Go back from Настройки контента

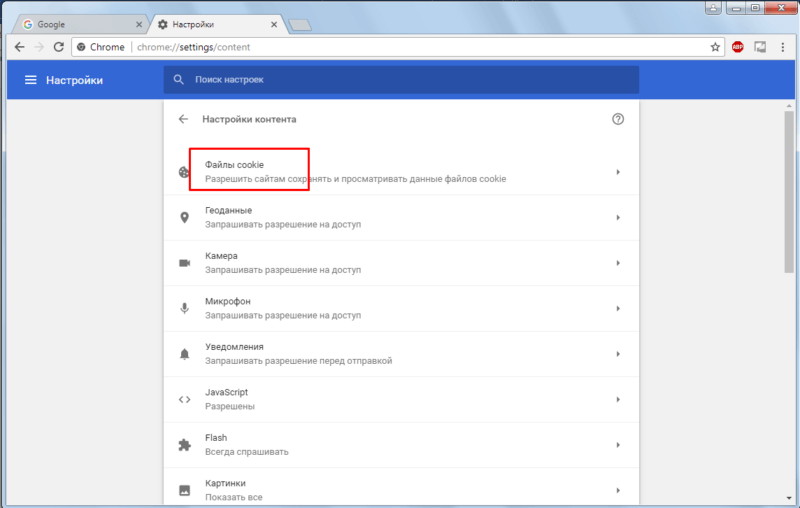click(x=183, y=119)
